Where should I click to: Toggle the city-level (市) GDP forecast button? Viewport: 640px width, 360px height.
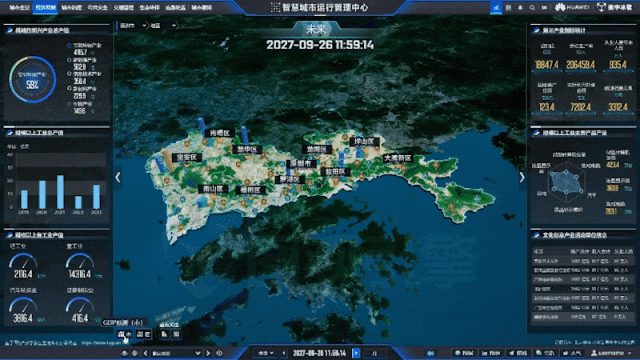pos(124,334)
